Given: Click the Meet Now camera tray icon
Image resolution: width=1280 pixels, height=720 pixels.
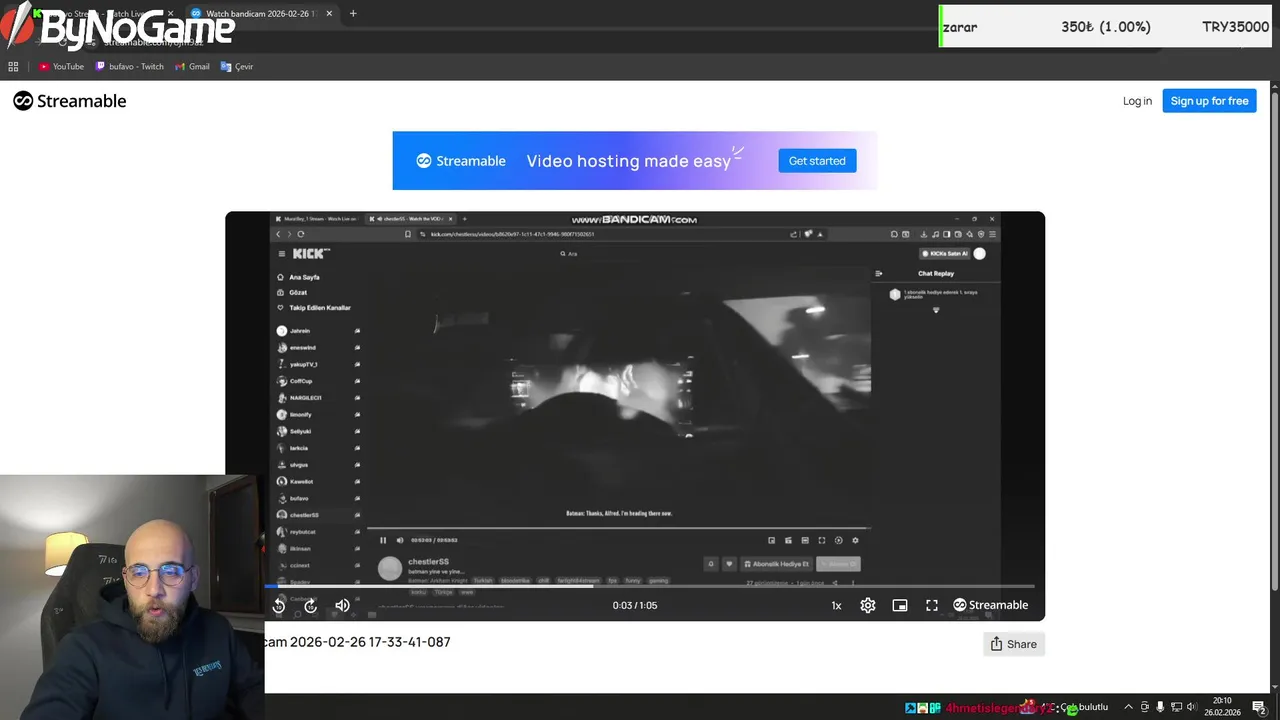Looking at the screenshot, I should (x=1145, y=707).
